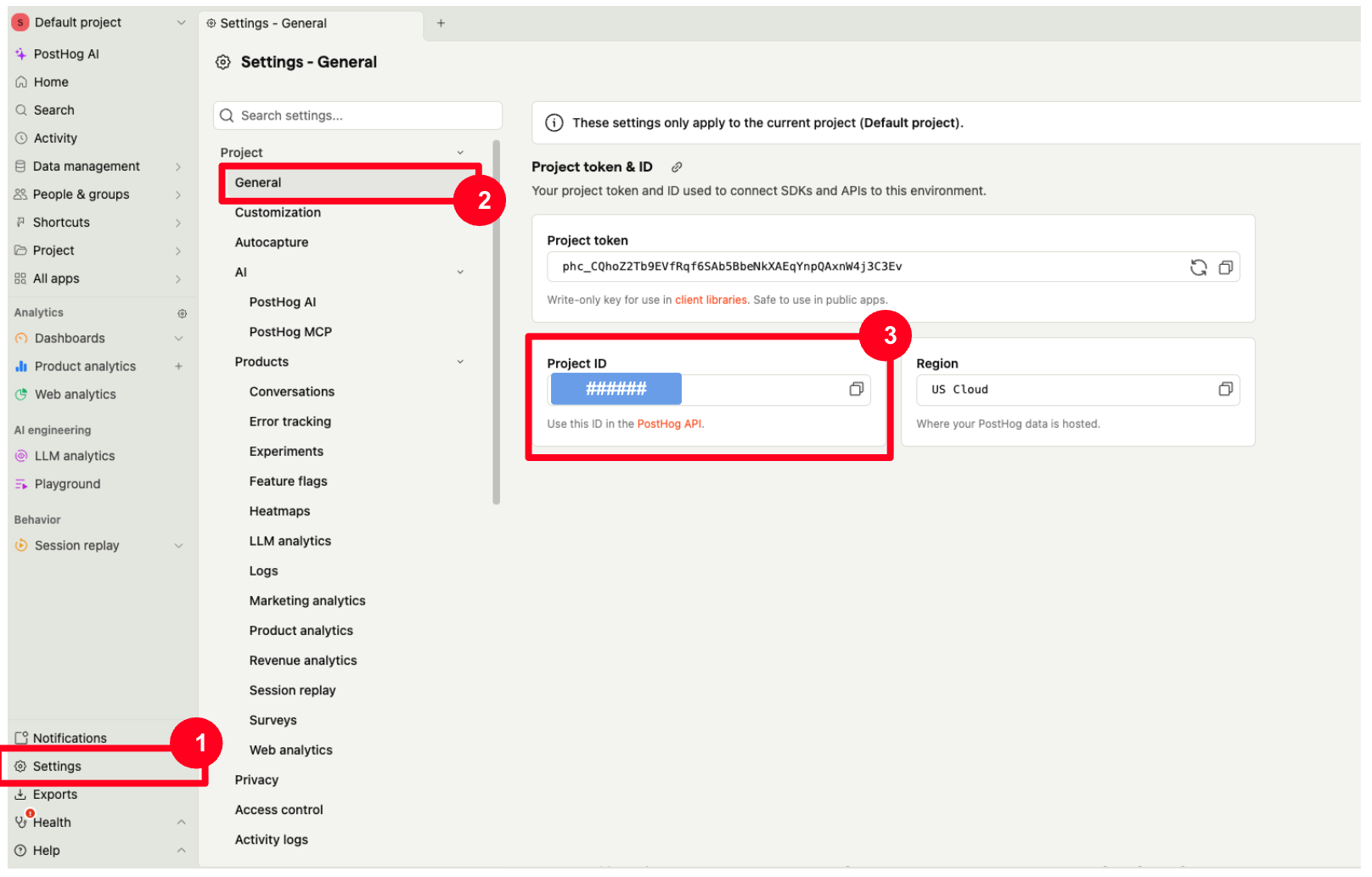
Task: Click the PostHog API link
Action: (670, 424)
